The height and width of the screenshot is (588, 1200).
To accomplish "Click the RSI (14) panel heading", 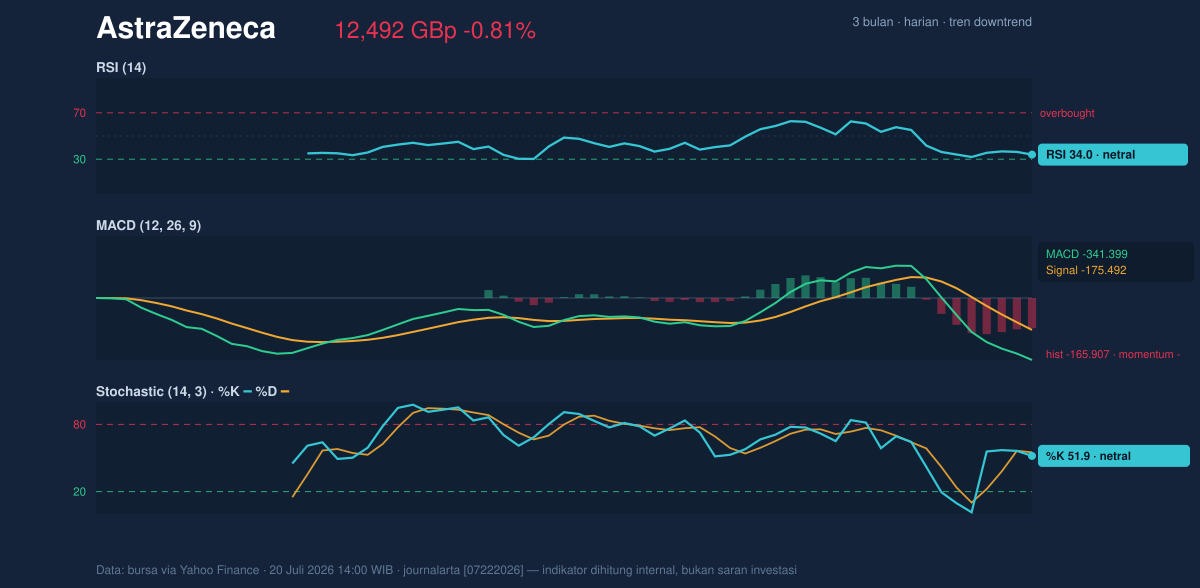I will tap(121, 67).
